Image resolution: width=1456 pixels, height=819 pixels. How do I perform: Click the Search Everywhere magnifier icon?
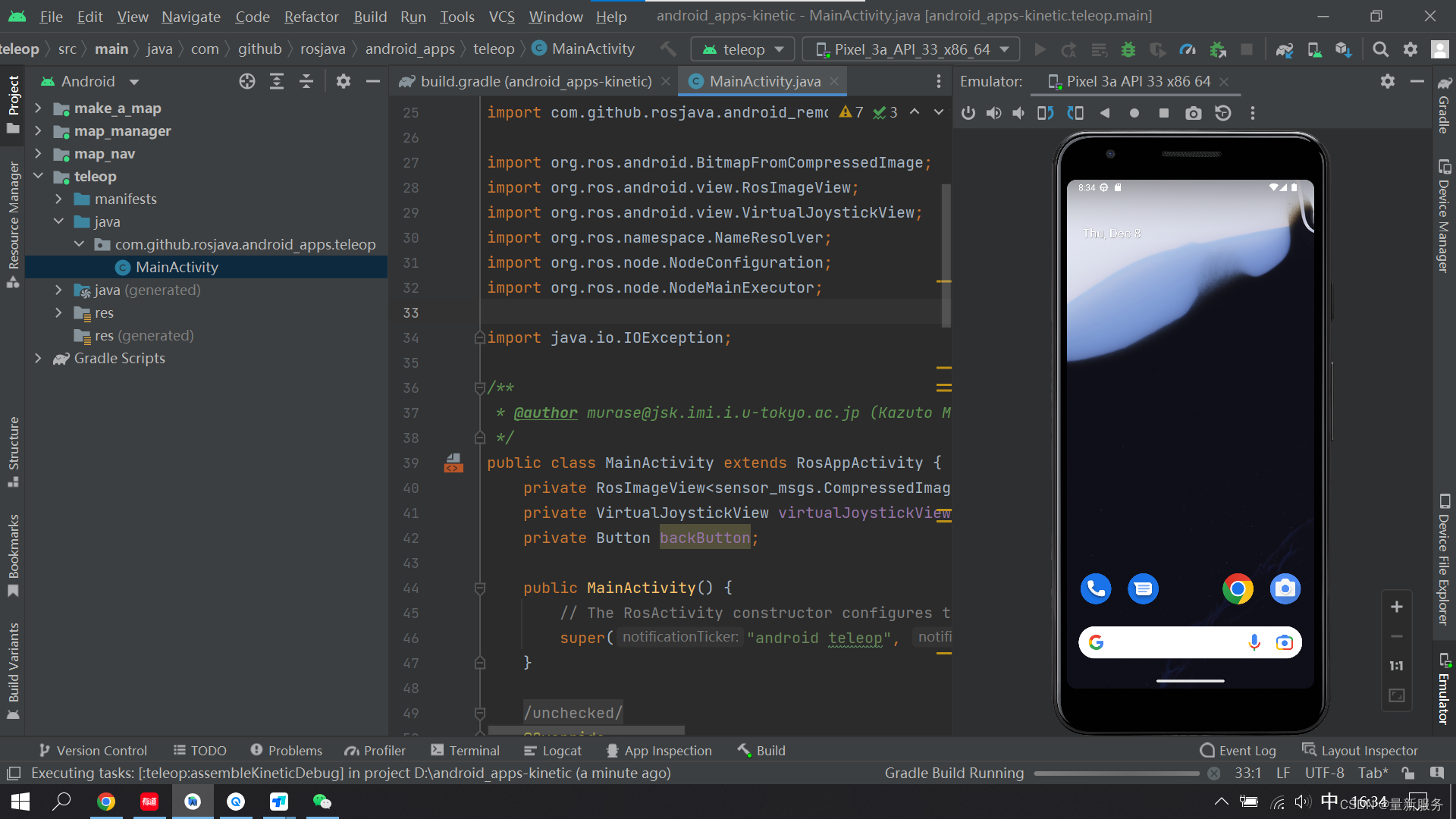pos(1381,49)
